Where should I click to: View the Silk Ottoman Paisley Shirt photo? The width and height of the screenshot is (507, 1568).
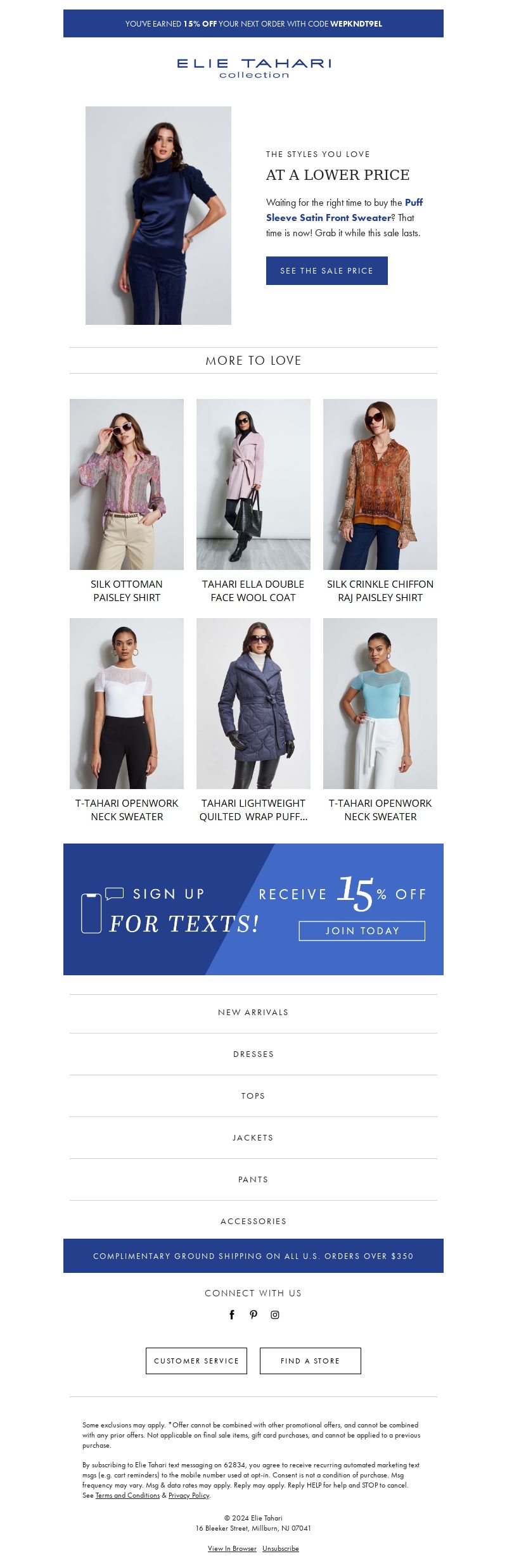(x=127, y=484)
